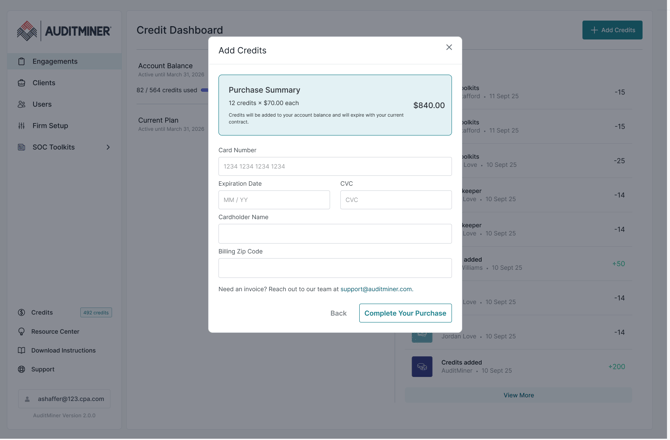Select the CVC input field
This screenshot has height=440, width=670.
(x=395, y=200)
